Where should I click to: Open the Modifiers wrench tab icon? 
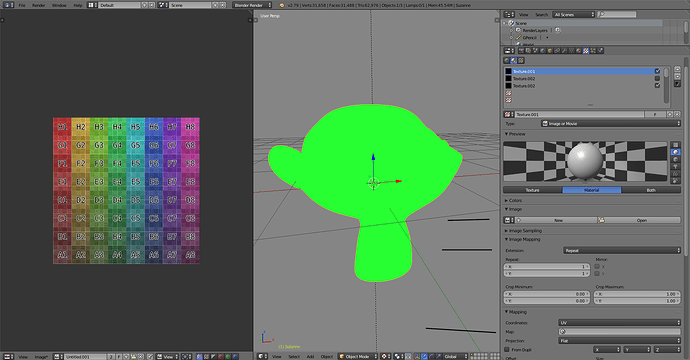[x=564, y=51]
